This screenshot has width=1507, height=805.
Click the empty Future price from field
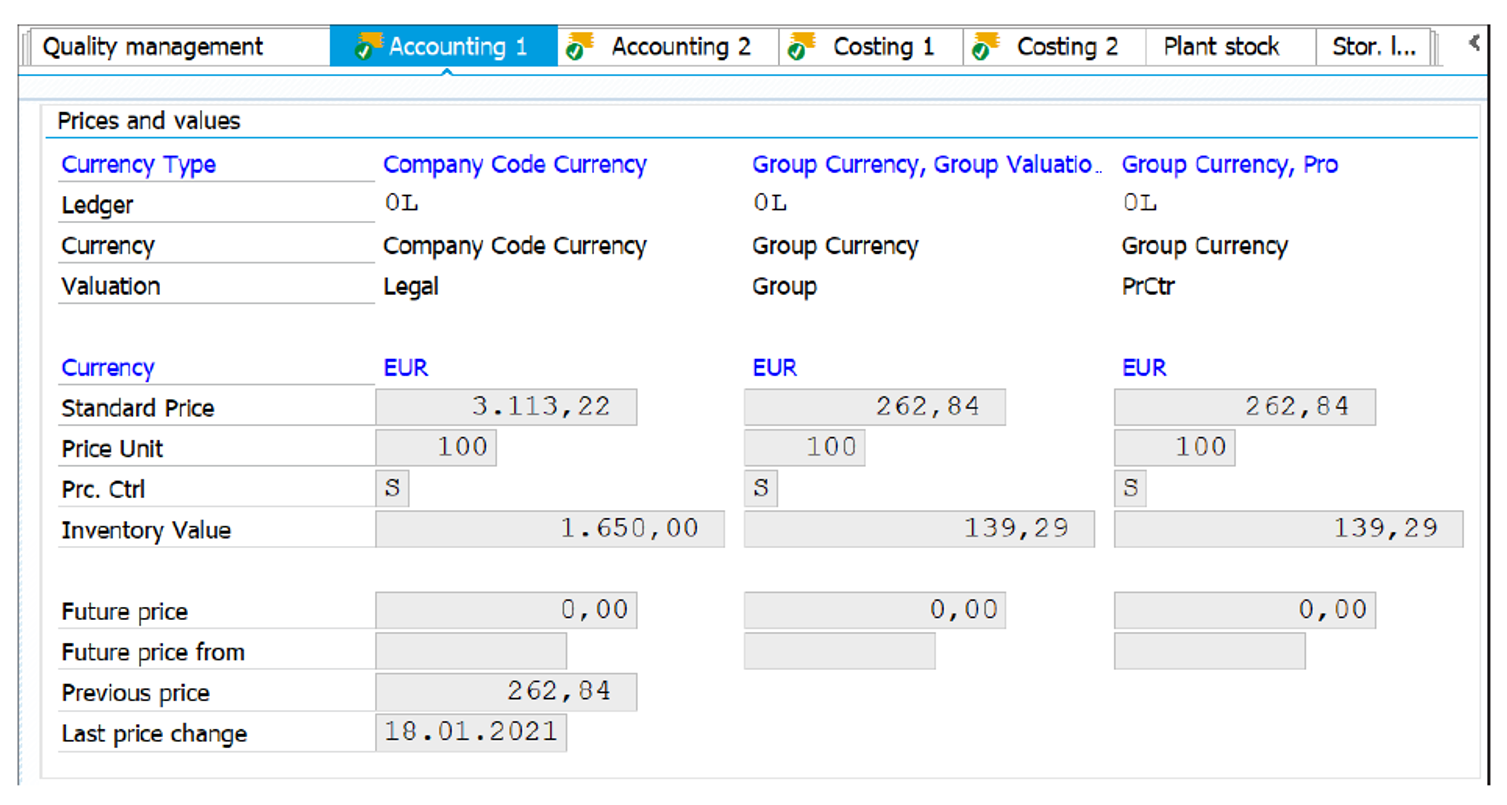pos(470,650)
